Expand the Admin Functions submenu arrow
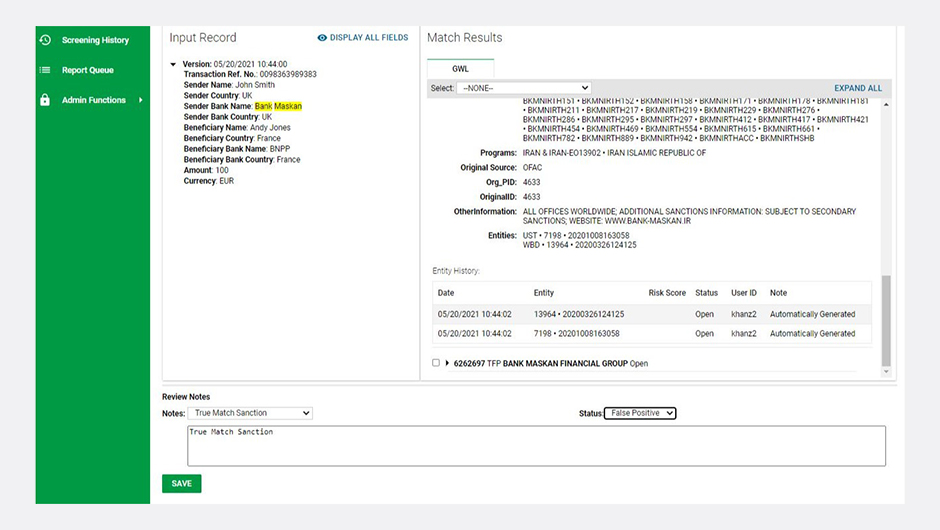Screen dimensions: 940x530 click(141, 100)
